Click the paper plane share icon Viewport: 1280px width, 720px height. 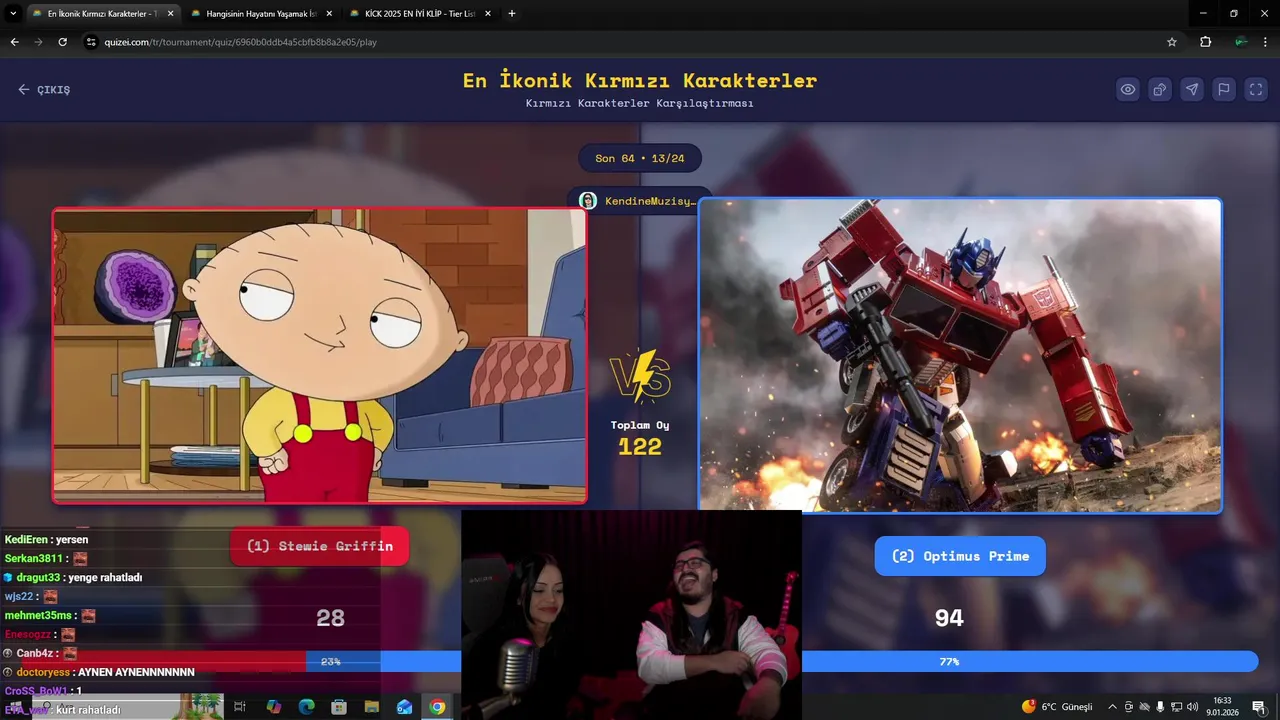point(1192,89)
